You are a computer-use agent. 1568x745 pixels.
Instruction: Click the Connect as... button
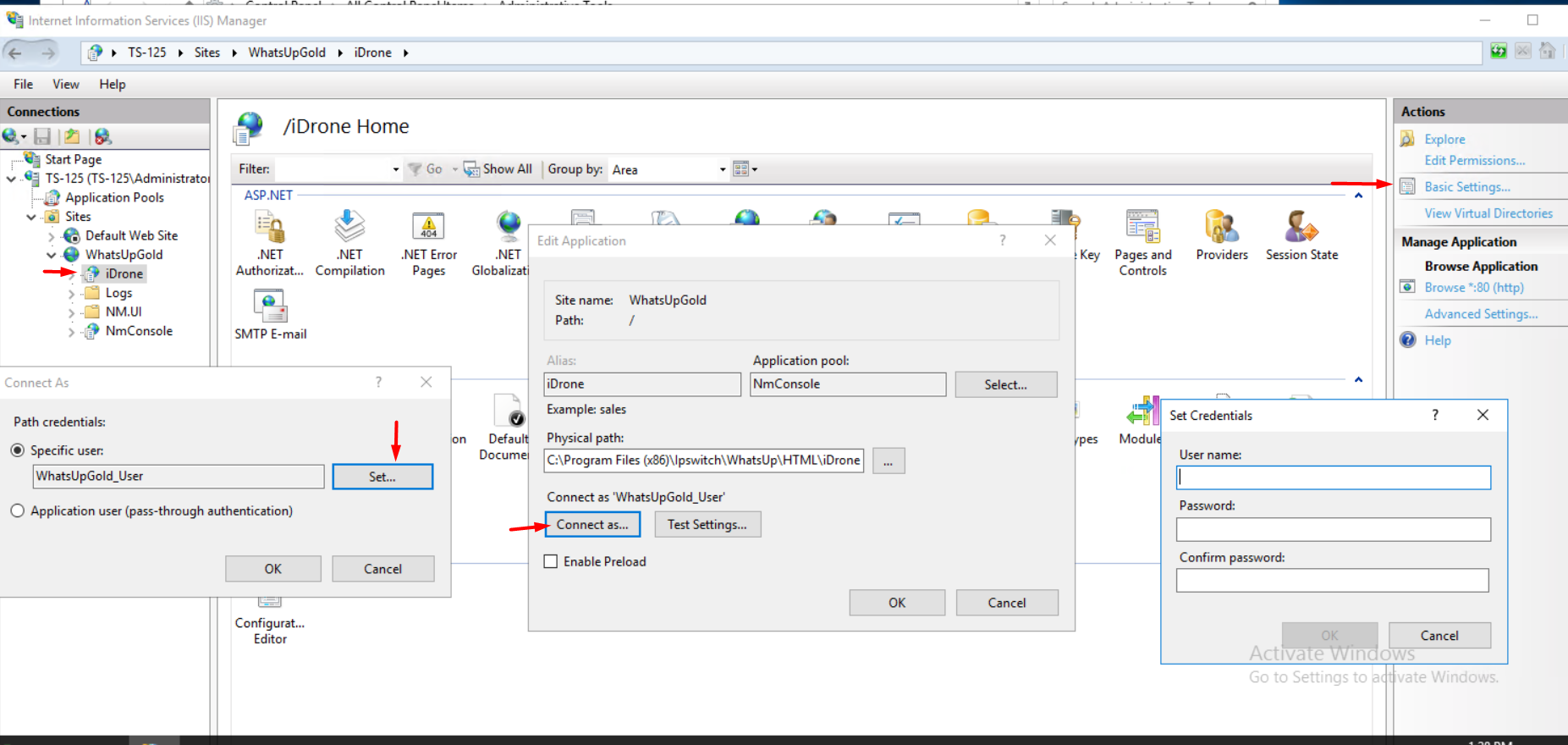pyautogui.click(x=592, y=524)
